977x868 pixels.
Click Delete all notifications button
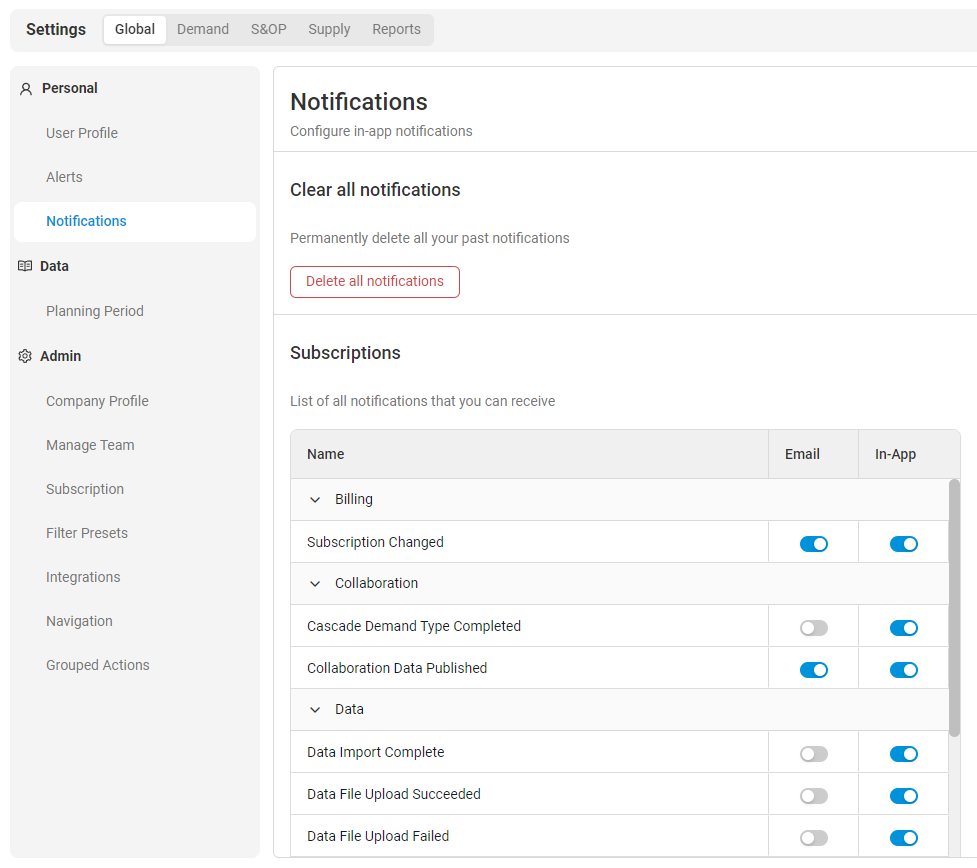coord(375,282)
